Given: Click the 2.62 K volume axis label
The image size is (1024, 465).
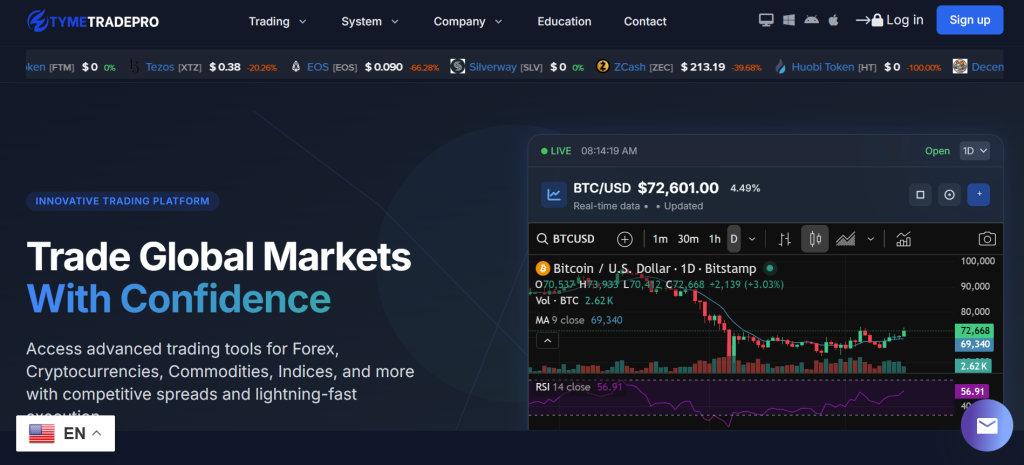Looking at the screenshot, I should (x=973, y=366).
